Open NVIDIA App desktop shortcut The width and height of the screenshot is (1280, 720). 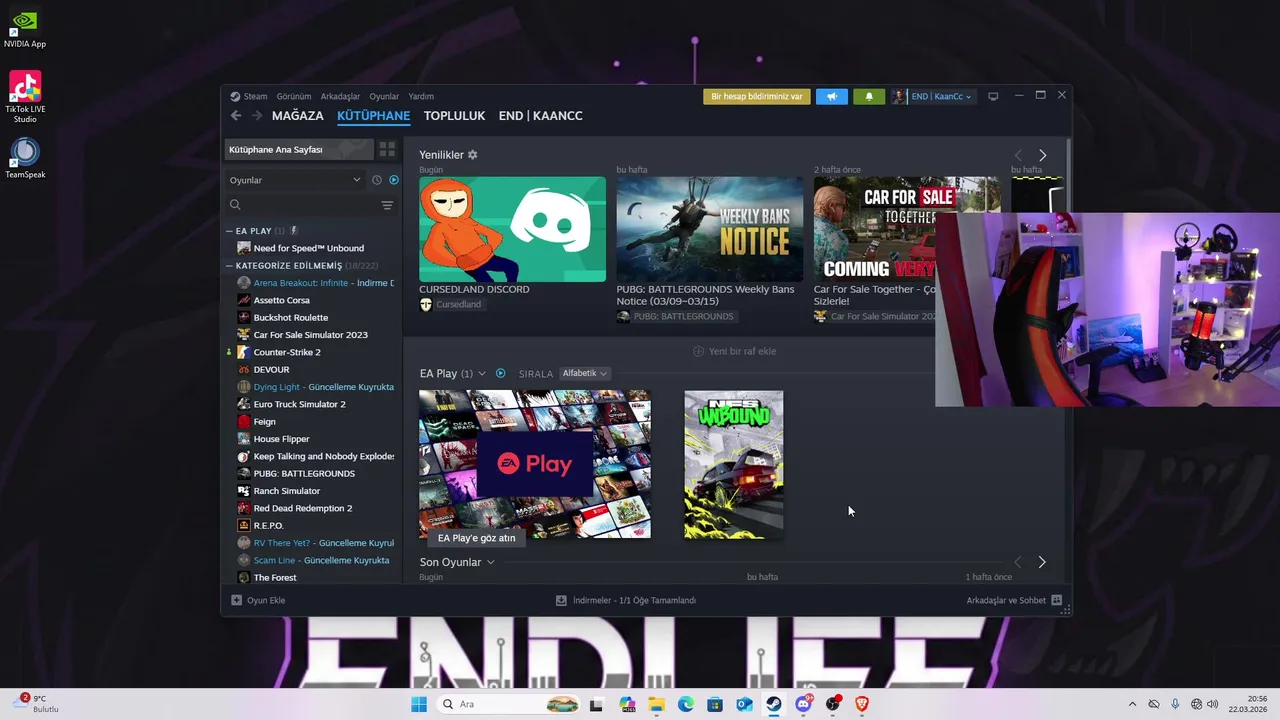coord(25,29)
